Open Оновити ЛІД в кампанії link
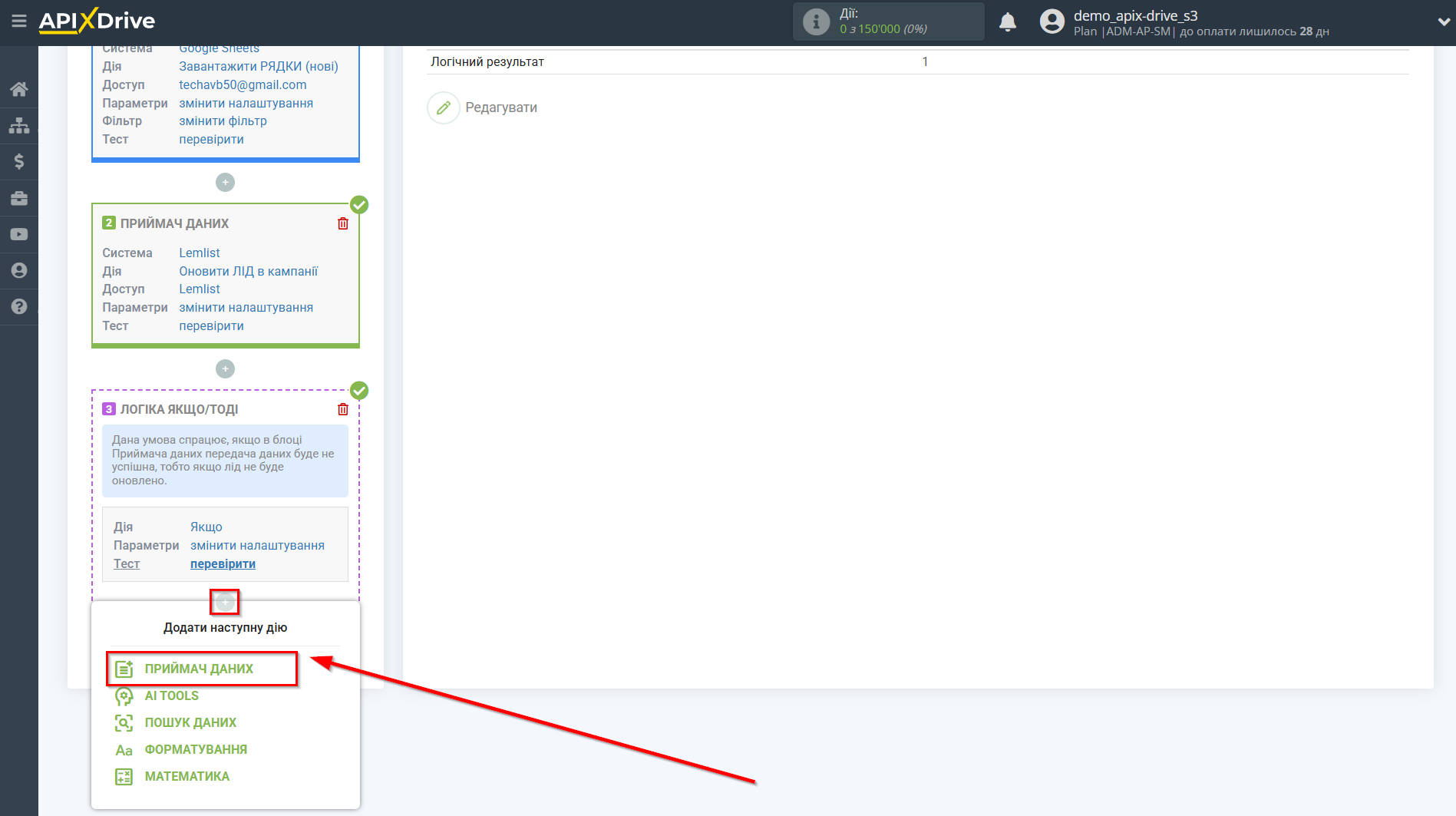This screenshot has height=816, width=1456. (248, 271)
